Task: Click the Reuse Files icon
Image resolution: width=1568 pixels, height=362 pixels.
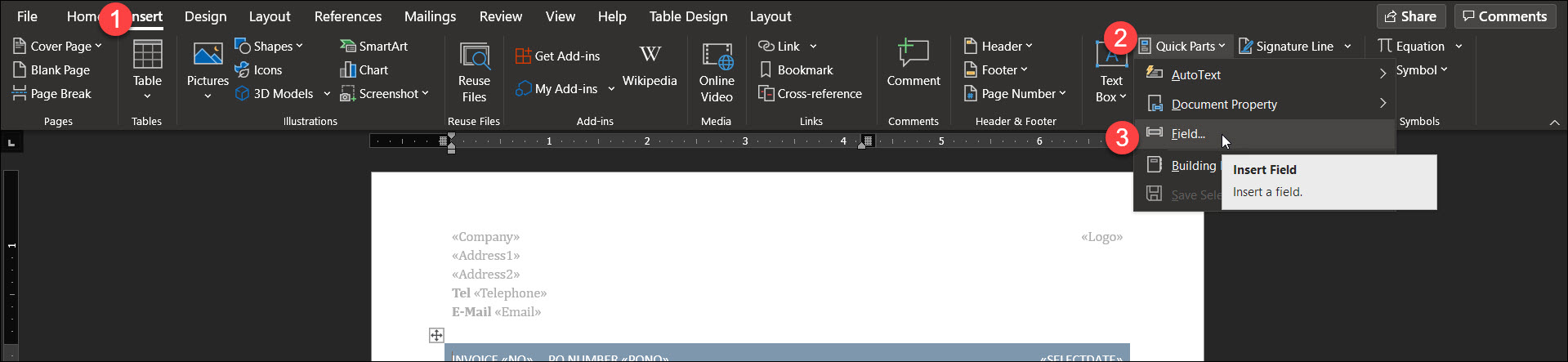Action: tap(474, 56)
